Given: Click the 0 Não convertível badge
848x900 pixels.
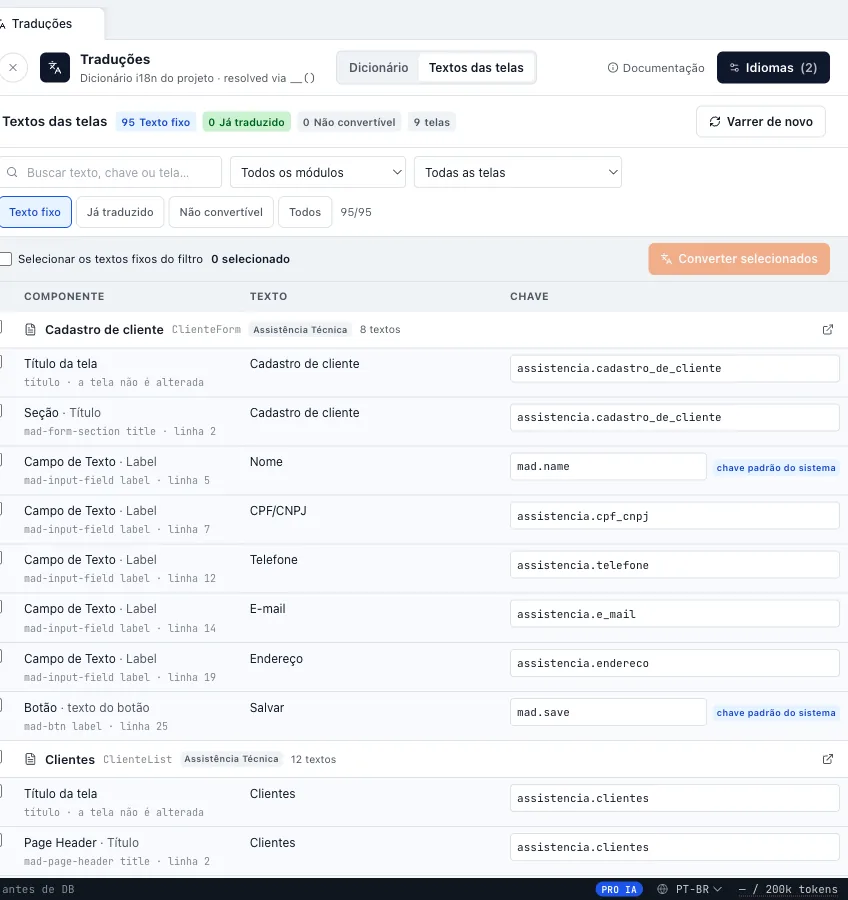Looking at the screenshot, I should pos(349,122).
